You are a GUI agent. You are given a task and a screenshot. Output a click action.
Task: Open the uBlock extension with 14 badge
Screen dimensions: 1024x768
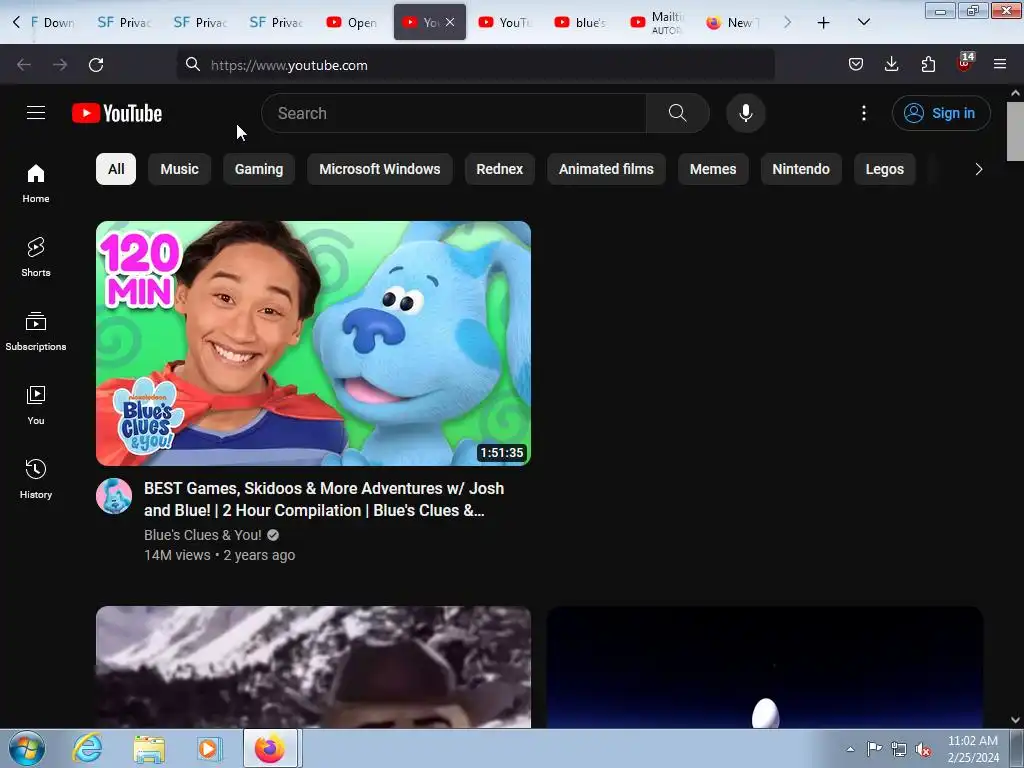pyautogui.click(x=965, y=63)
